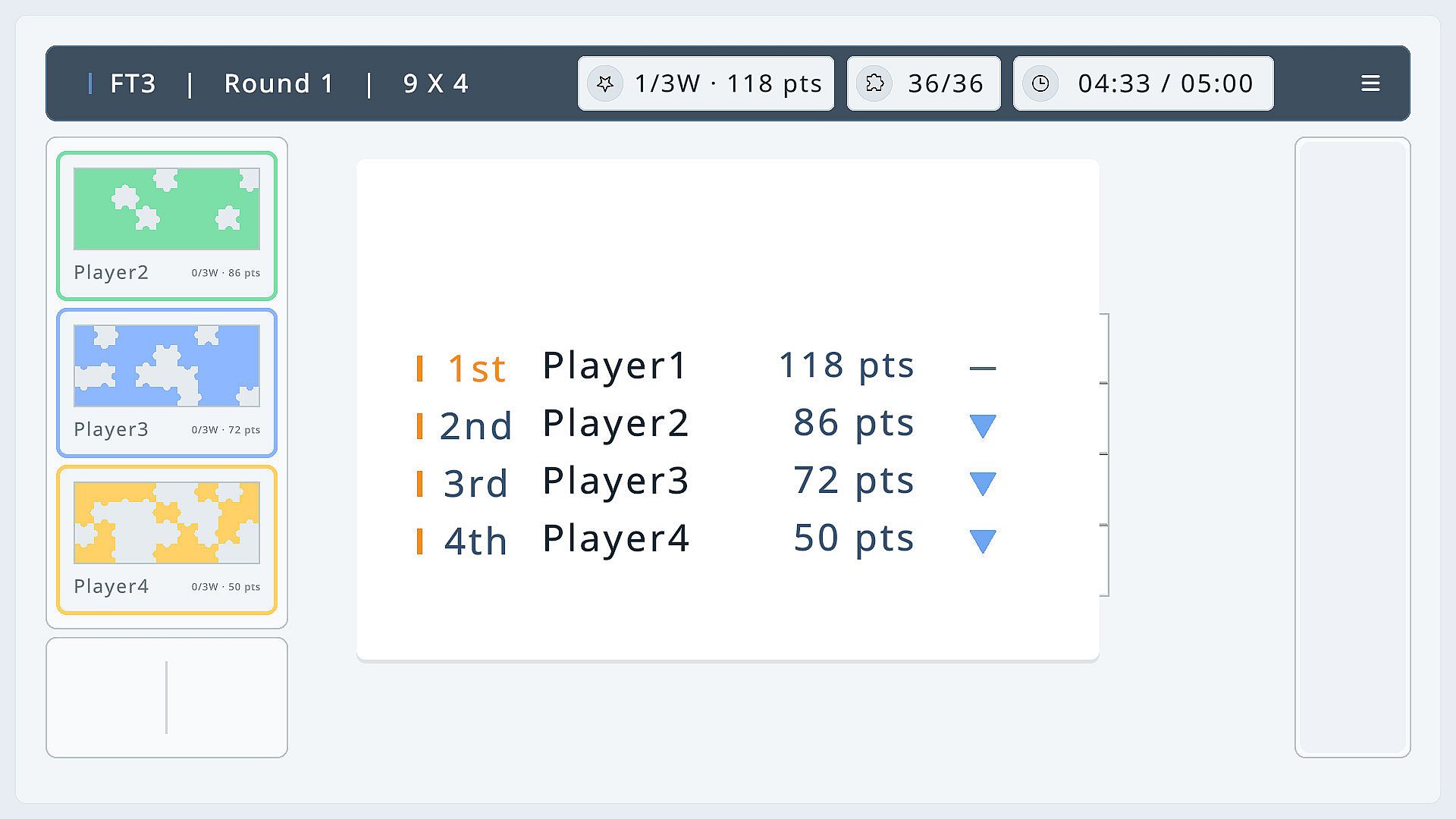Click Player3's blue down triangle
The width and height of the screenshot is (1456, 819).
click(983, 484)
